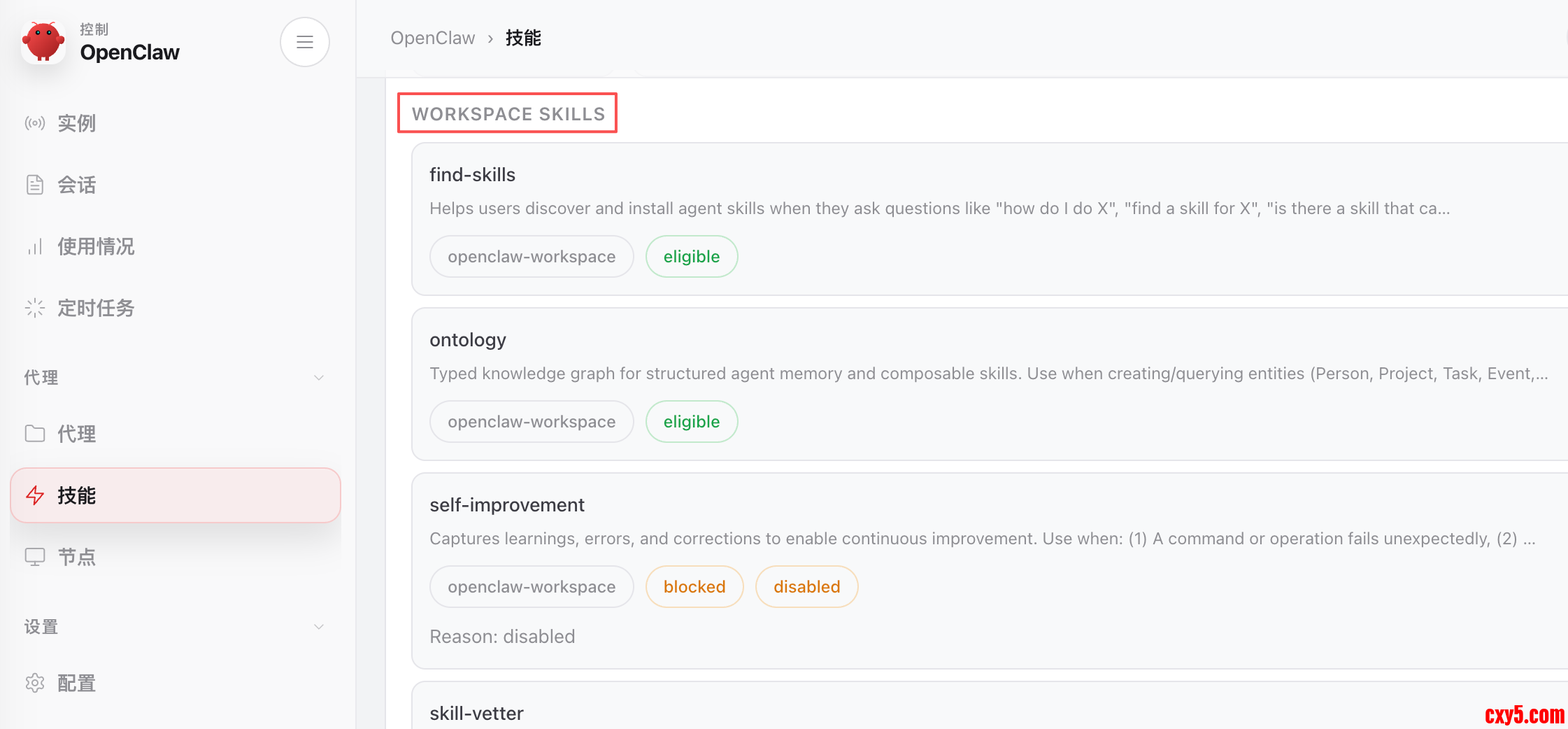Click the 会话 document icon

35,185
